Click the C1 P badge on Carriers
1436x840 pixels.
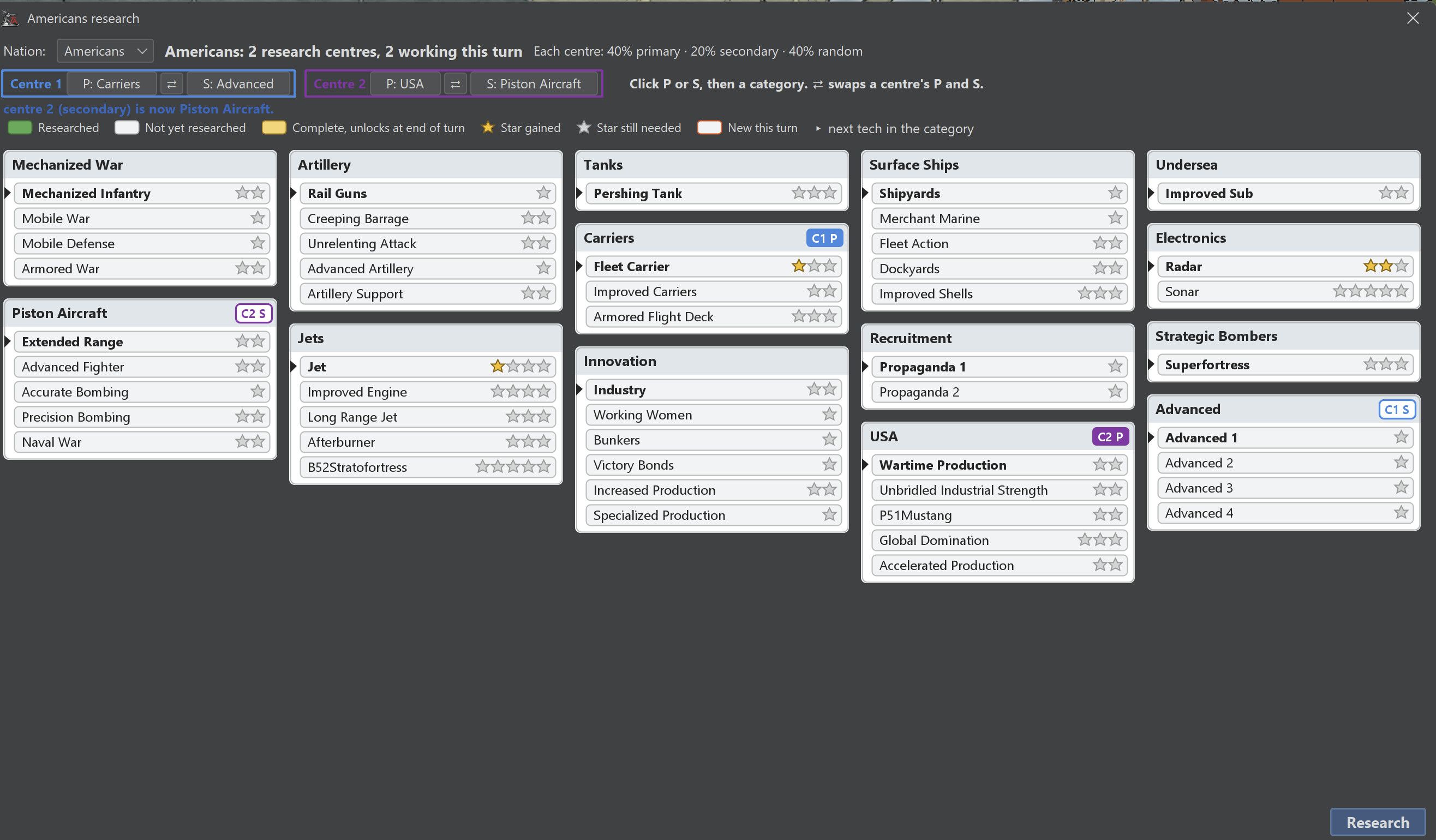click(x=824, y=238)
